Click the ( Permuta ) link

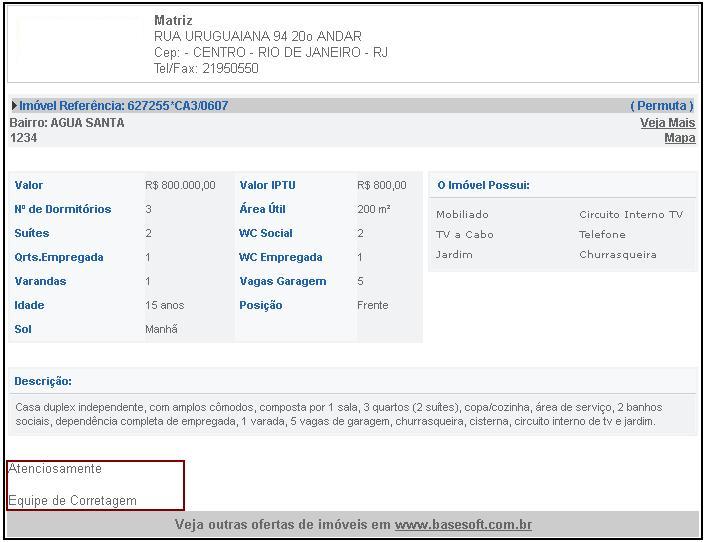(x=661, y=106)
